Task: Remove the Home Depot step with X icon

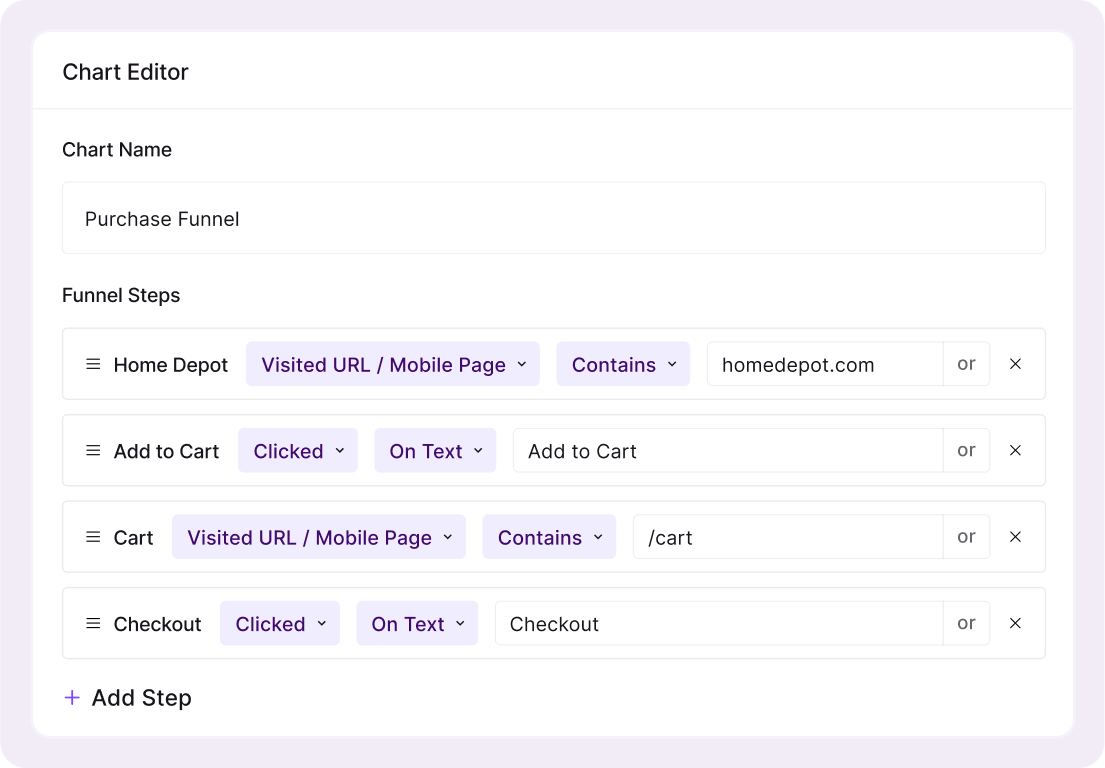Action: click(x=1015, y=364)
